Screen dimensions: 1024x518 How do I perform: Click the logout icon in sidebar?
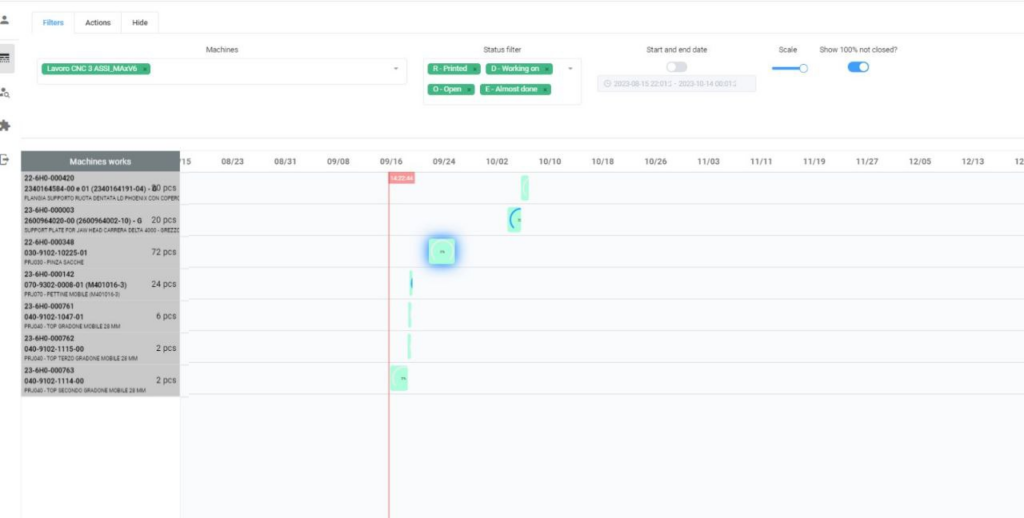tap(5, 160)
